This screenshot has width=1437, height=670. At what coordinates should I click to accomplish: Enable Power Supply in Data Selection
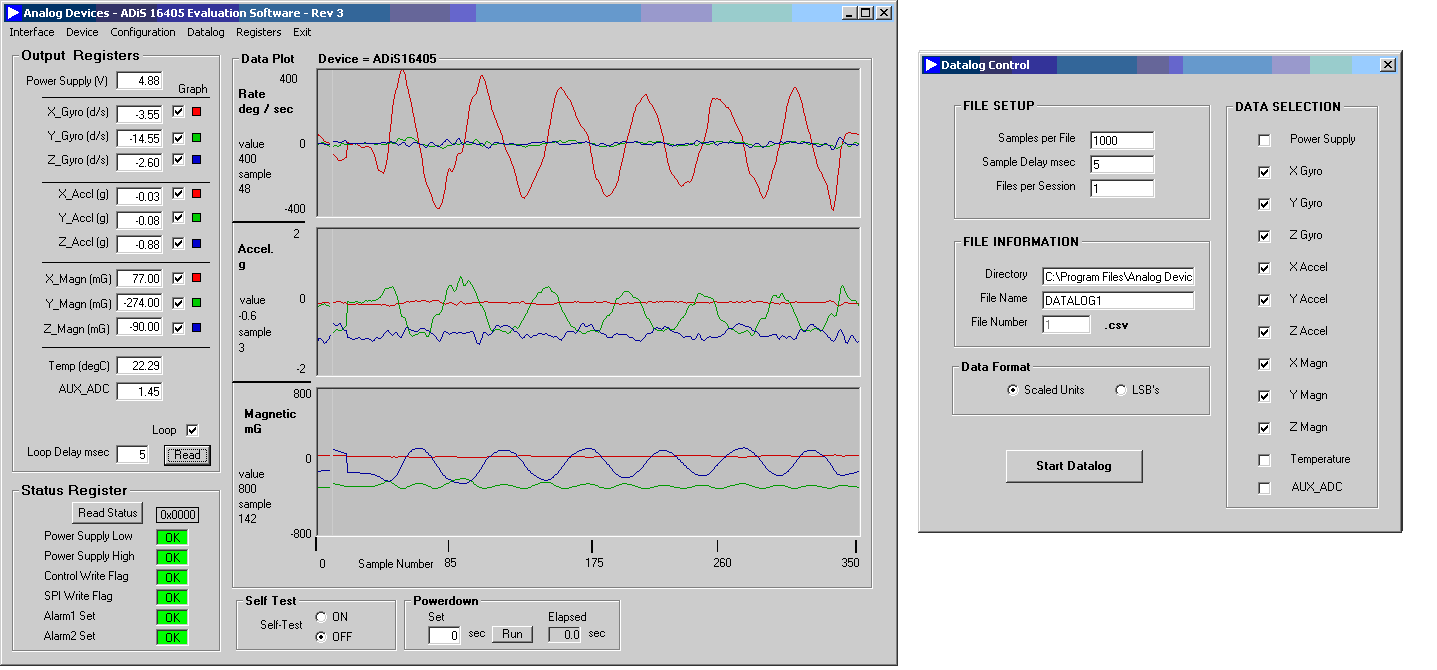(1264, 140)
